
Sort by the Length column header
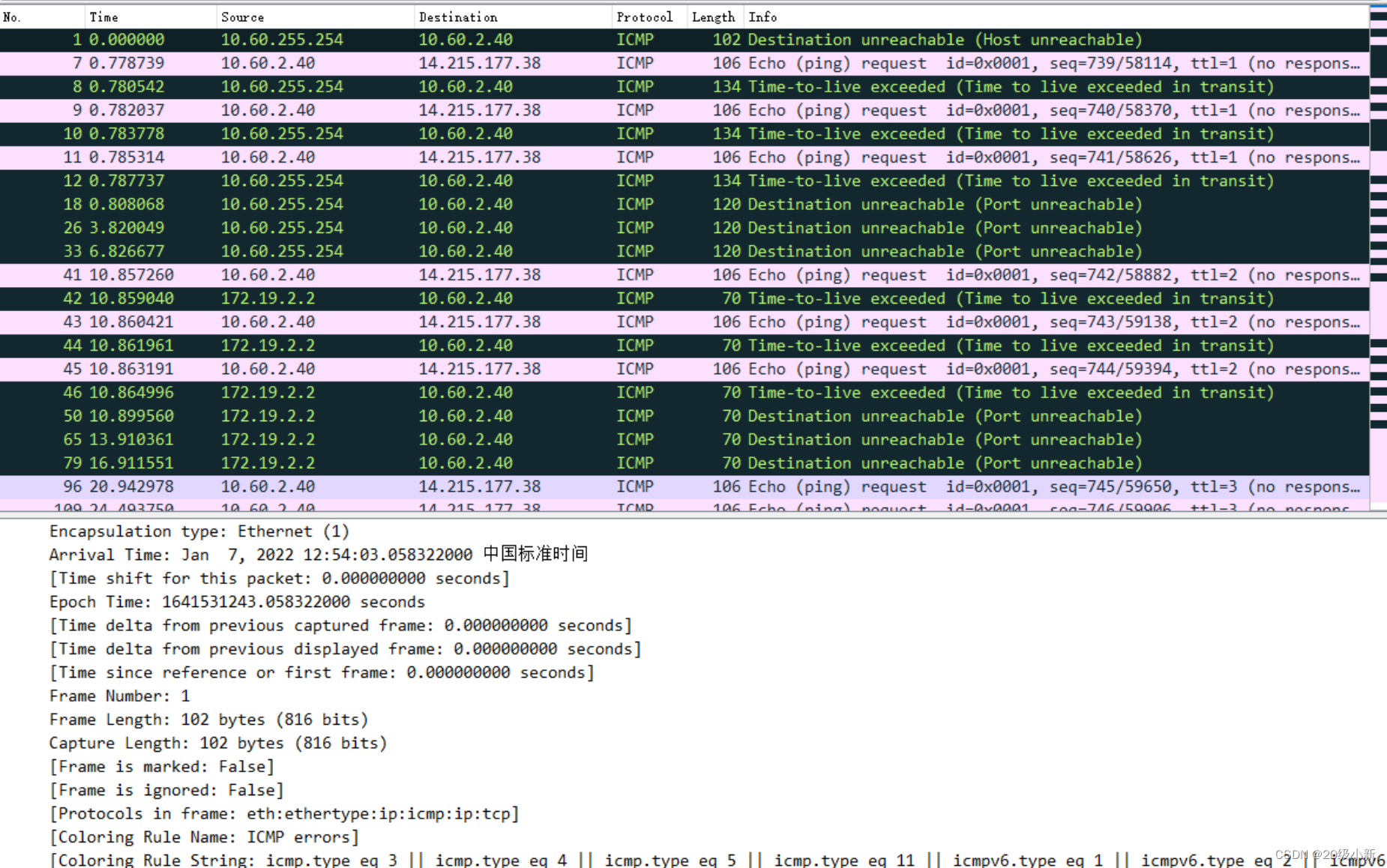715,16
